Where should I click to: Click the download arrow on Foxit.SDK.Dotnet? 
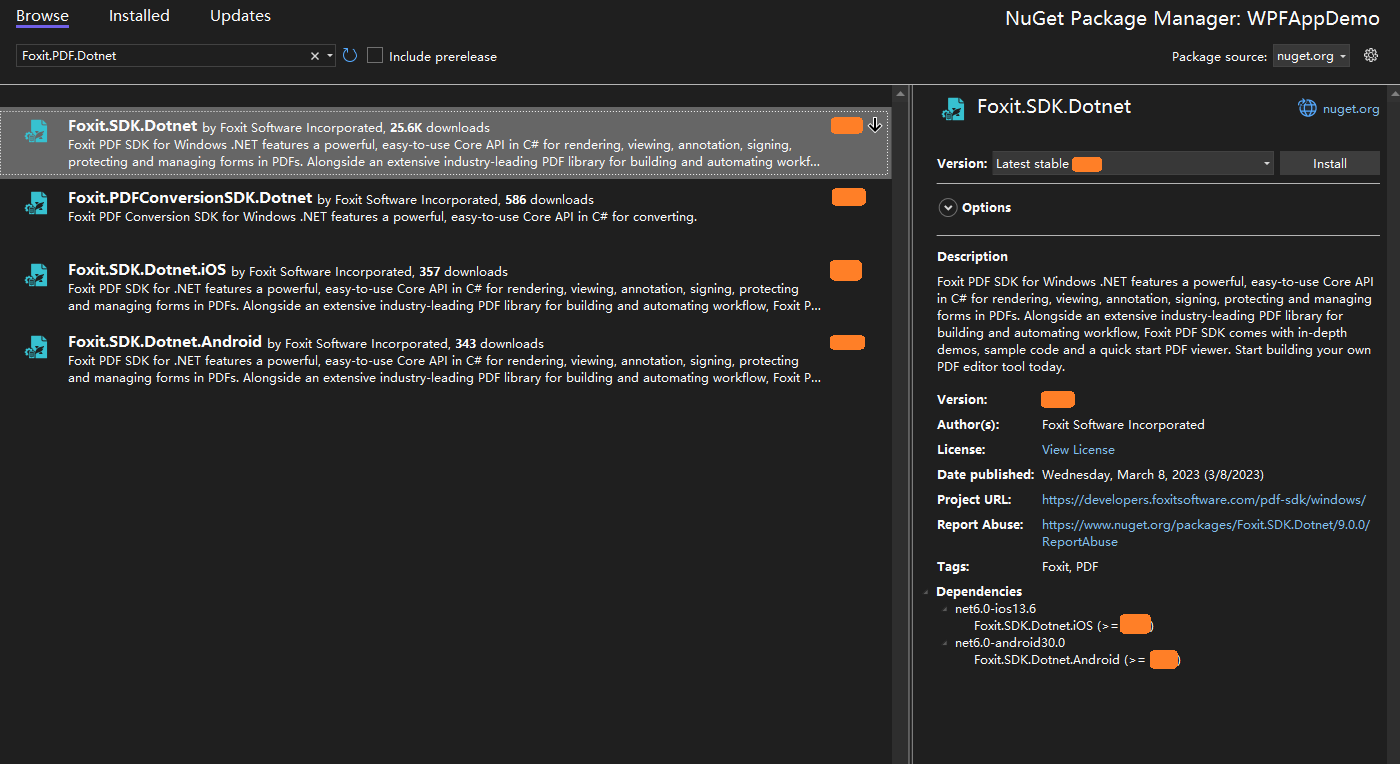pos(876,125)
